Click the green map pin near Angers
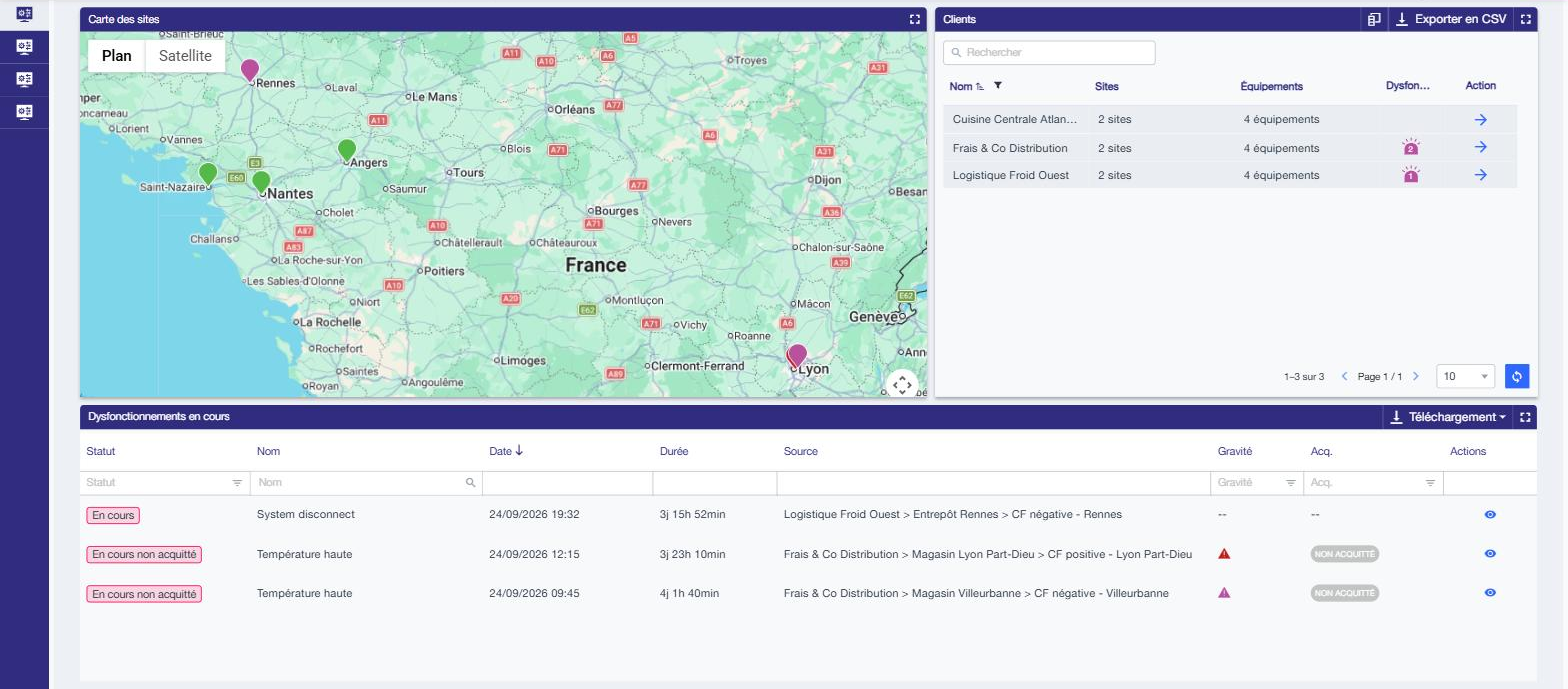The width and height of the screenshot is (1568, 689). coord(347,150)
